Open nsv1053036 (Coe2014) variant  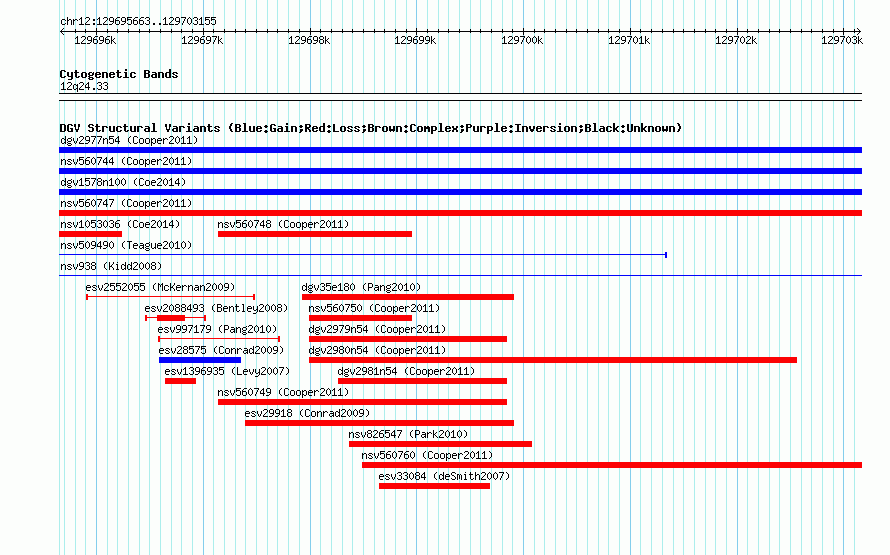[120, 224]
